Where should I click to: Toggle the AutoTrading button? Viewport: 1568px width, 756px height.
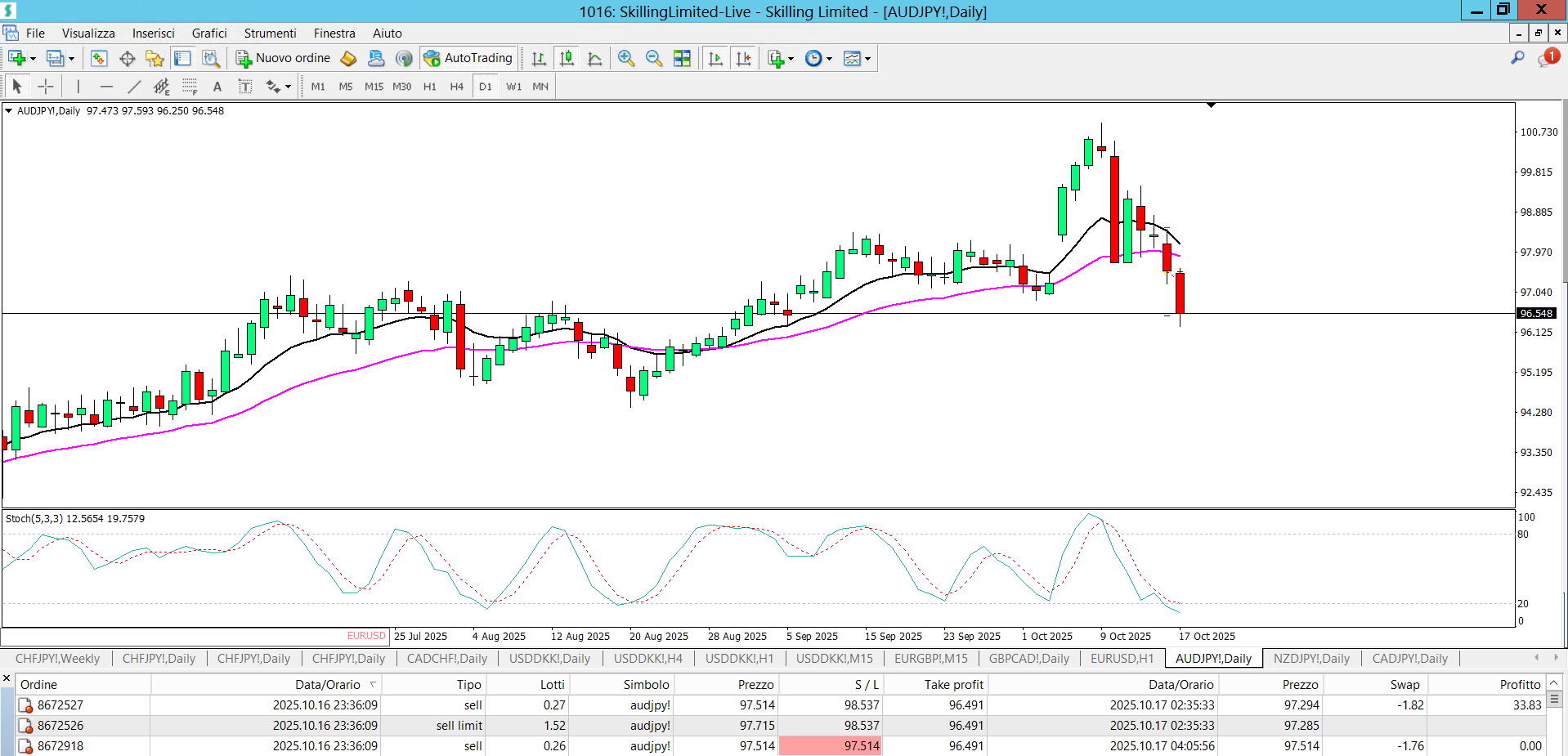tap(468, 58)
